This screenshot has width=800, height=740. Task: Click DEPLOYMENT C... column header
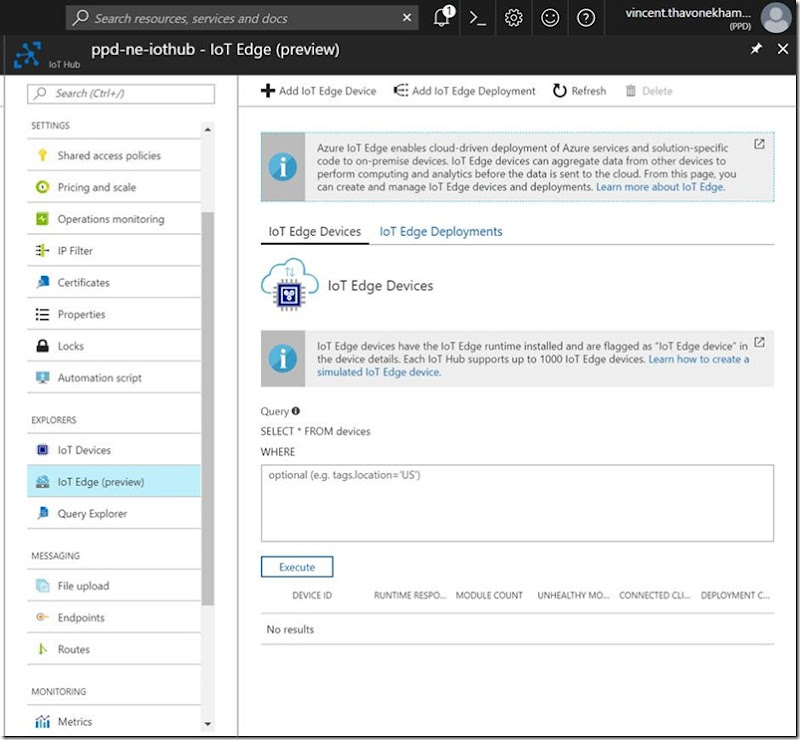(x=735, y=596)
